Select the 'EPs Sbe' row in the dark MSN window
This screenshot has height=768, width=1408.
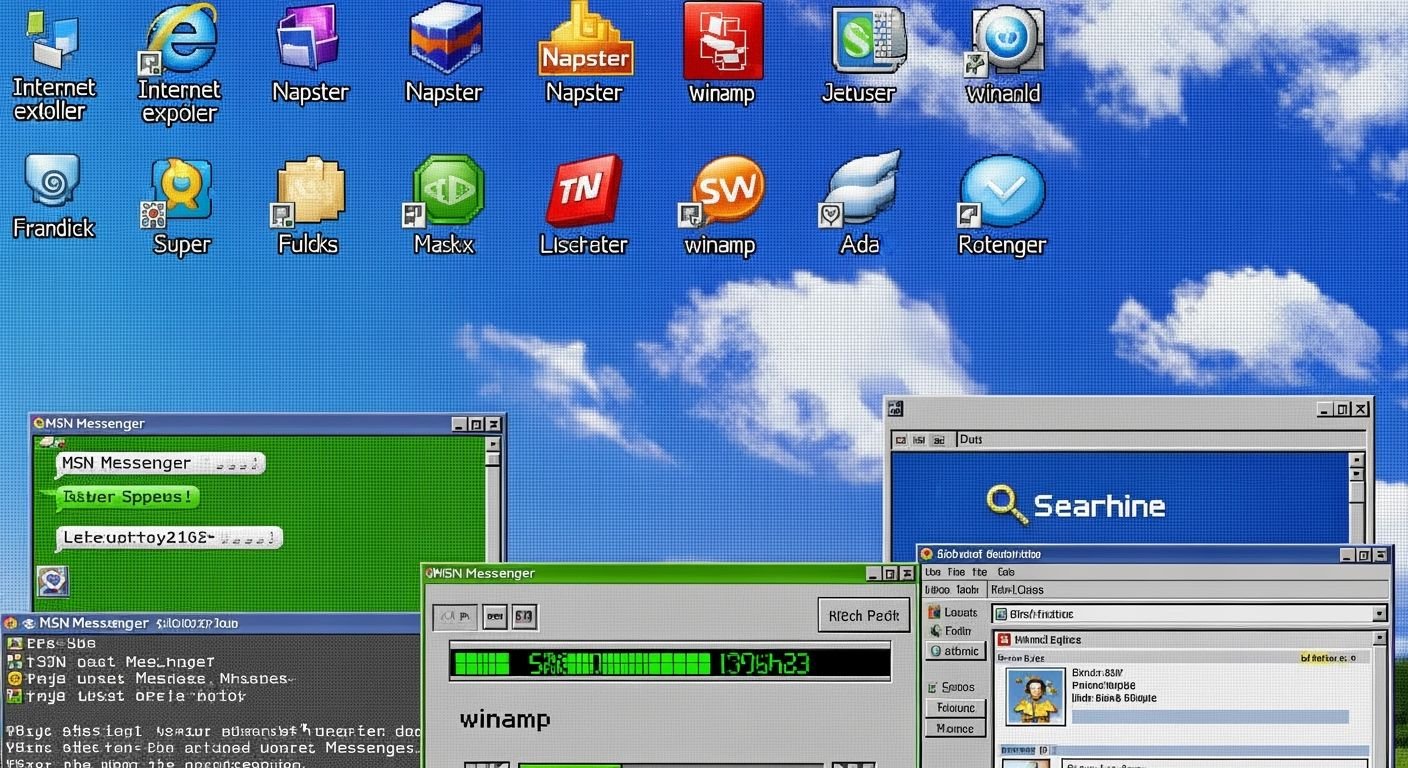point(52,644)
